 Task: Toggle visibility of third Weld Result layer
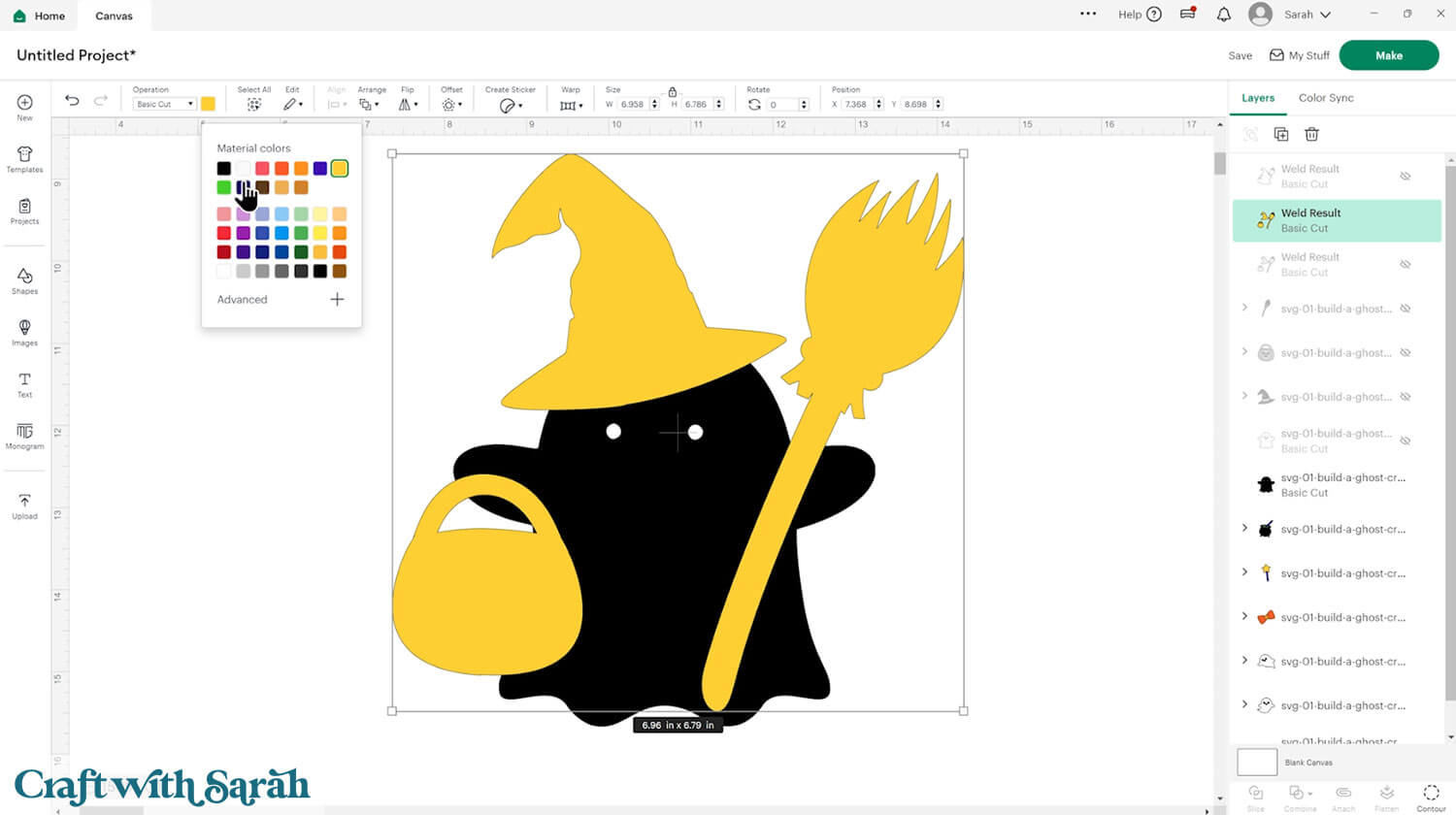(1405, 265)
